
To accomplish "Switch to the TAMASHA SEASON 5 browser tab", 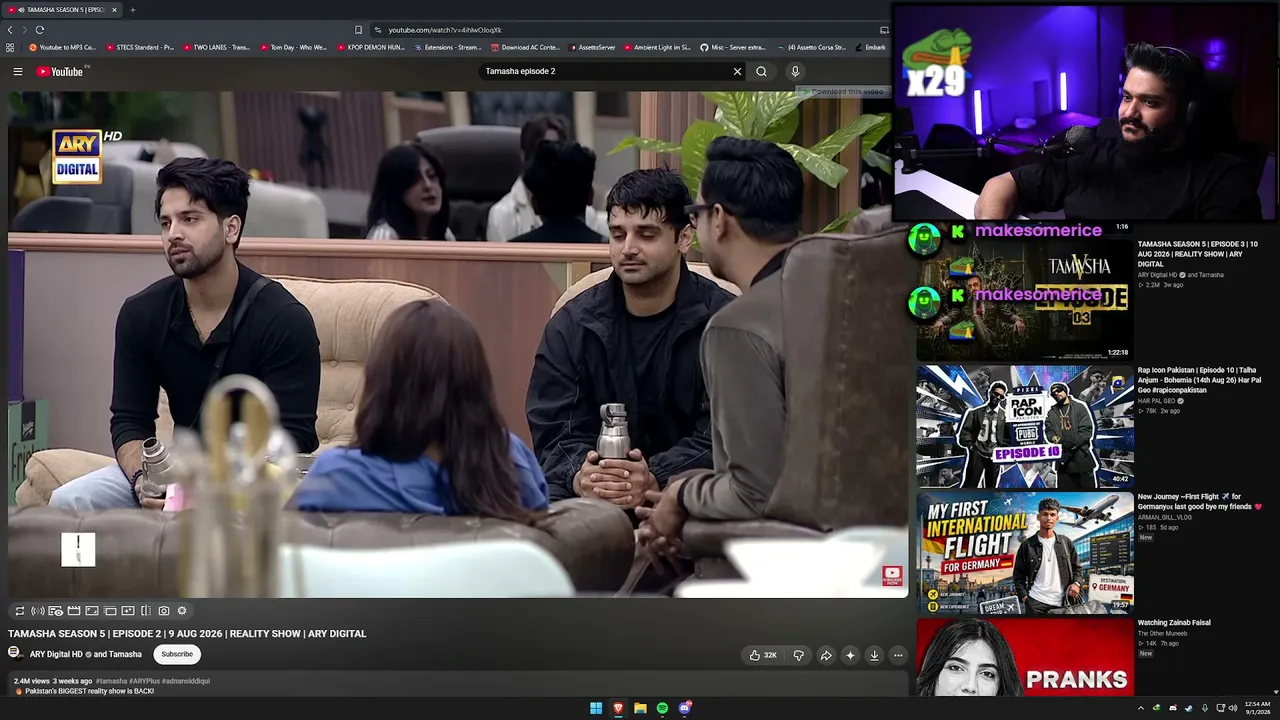I will pos(62,10).
